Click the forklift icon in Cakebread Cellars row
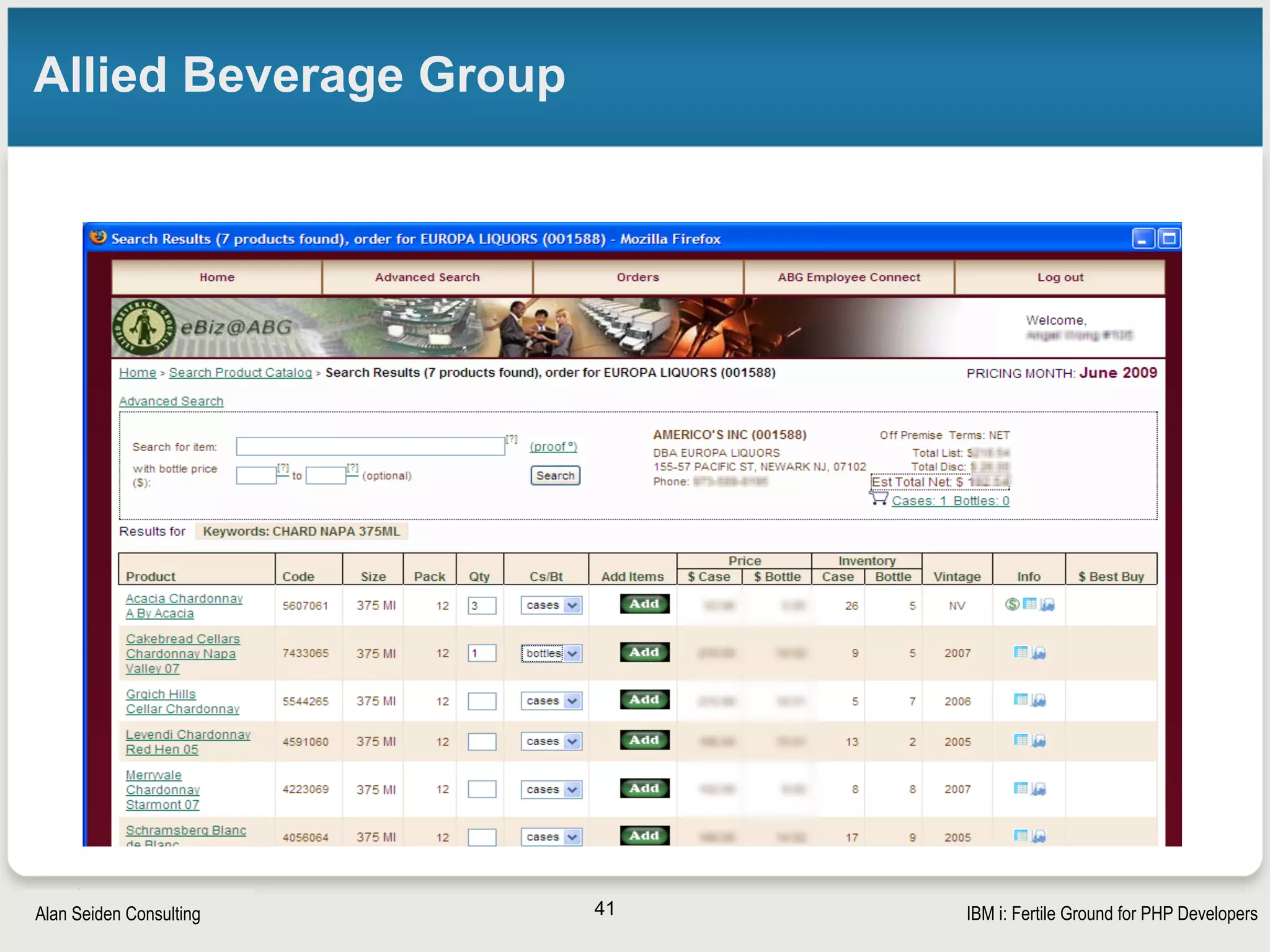Viewport: 1270px width, 952px height. click(1039, 653)
